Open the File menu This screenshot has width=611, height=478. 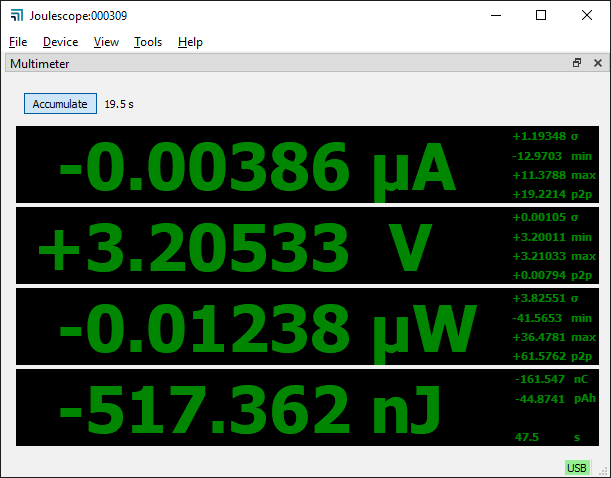tap(18, 42)
